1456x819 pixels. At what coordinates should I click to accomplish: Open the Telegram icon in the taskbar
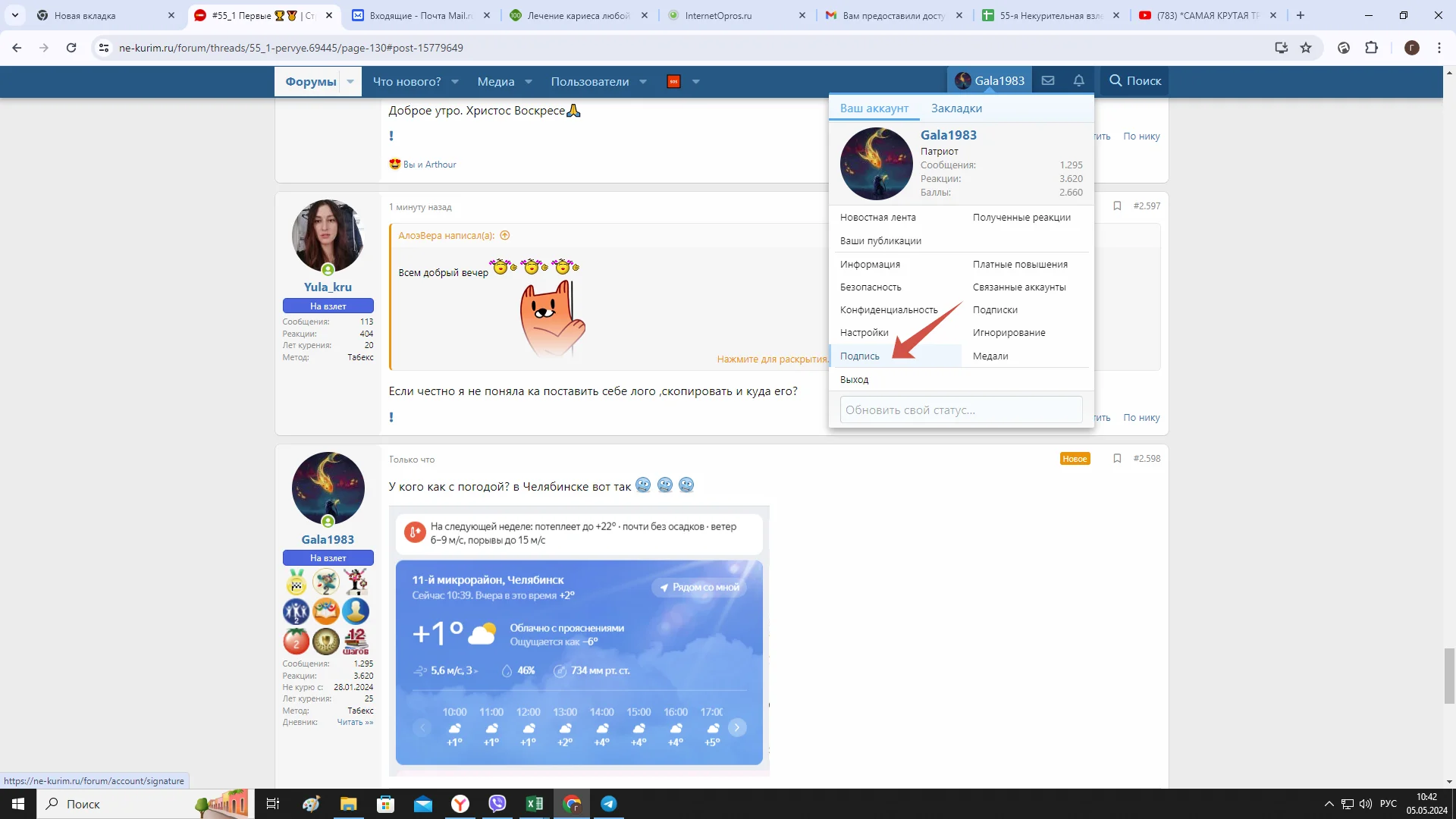point(608,804)
